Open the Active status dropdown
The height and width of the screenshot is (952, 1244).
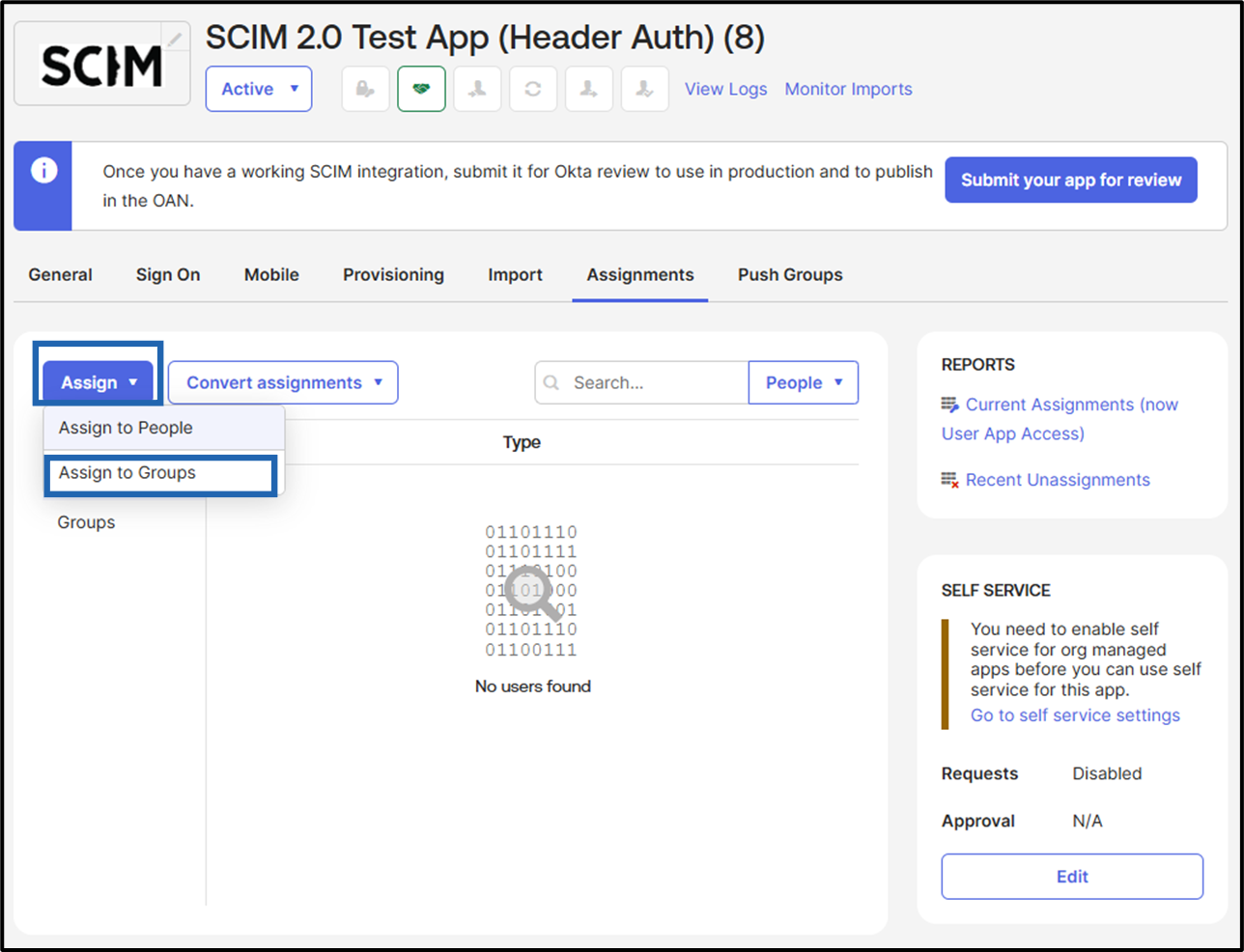tap(259, 89)
